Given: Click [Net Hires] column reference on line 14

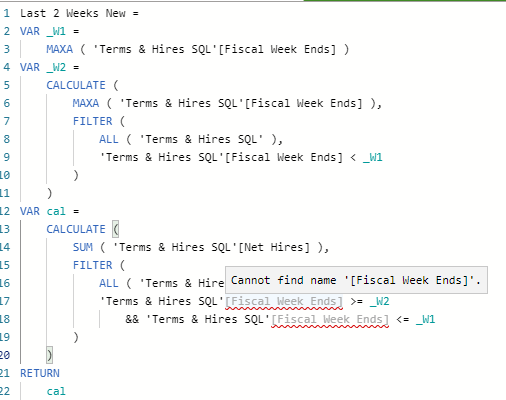Looking at the screenshot, I should 274,247.
